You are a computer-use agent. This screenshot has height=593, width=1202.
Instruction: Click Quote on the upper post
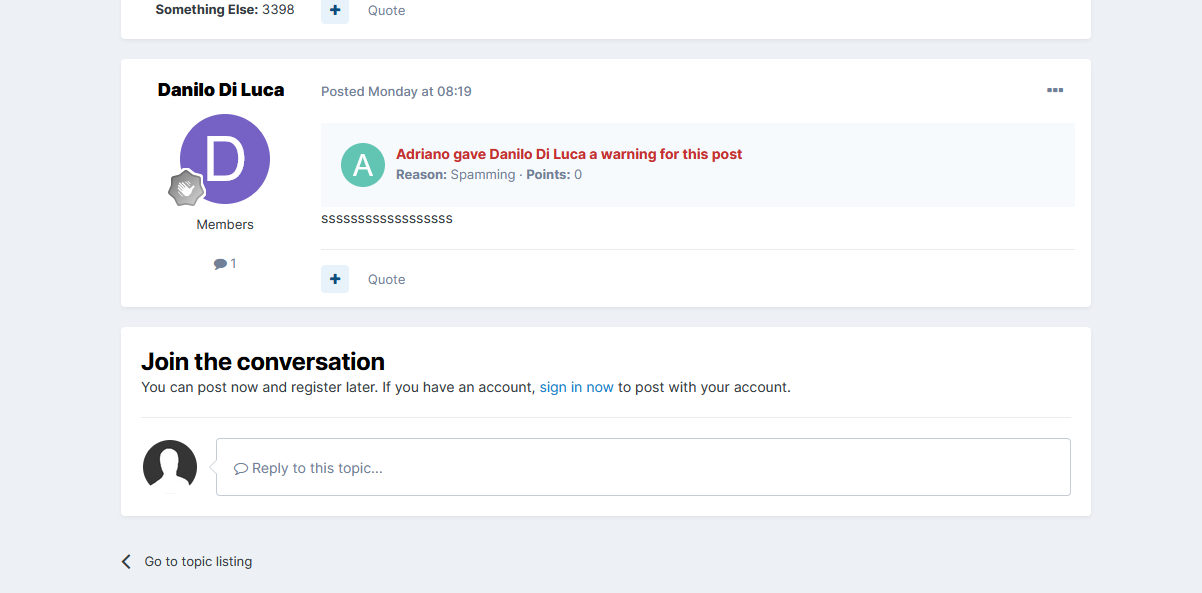pyautogui.click(x=386, y=10)
